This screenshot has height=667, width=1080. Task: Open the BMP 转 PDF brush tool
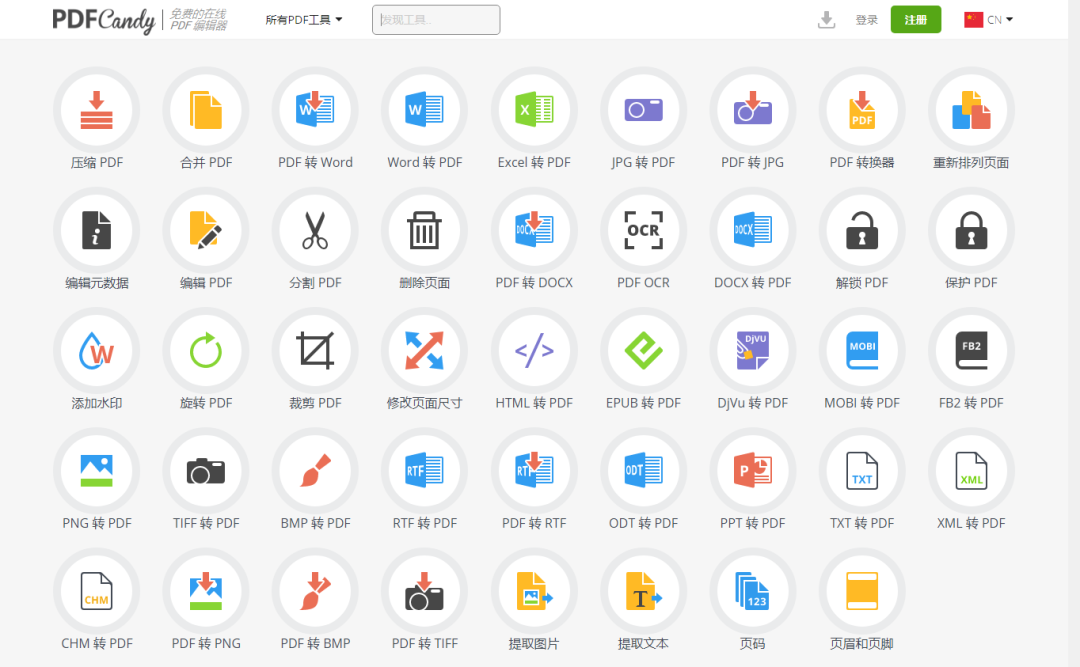(315, 471)
